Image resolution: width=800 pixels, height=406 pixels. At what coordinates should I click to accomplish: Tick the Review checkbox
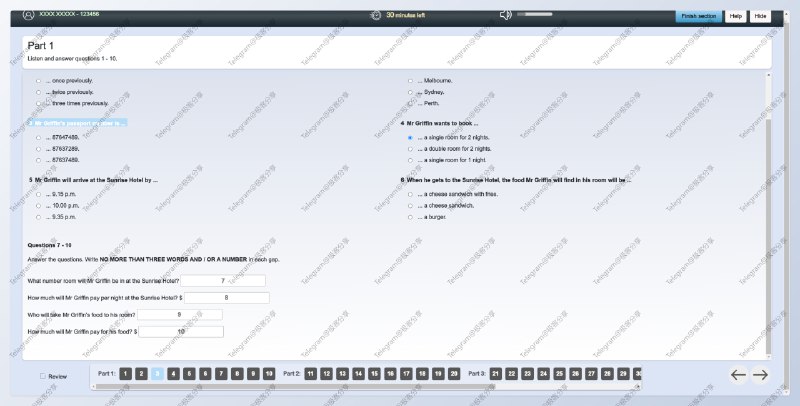42,376
